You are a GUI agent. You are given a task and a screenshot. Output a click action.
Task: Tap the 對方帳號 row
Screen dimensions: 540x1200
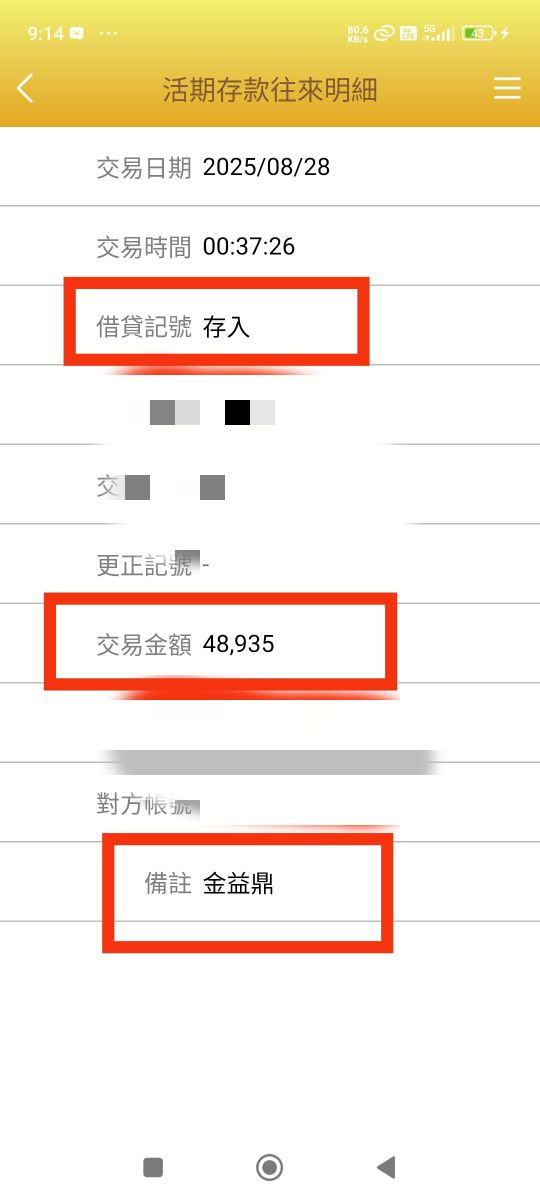click(x=270, y=802)
